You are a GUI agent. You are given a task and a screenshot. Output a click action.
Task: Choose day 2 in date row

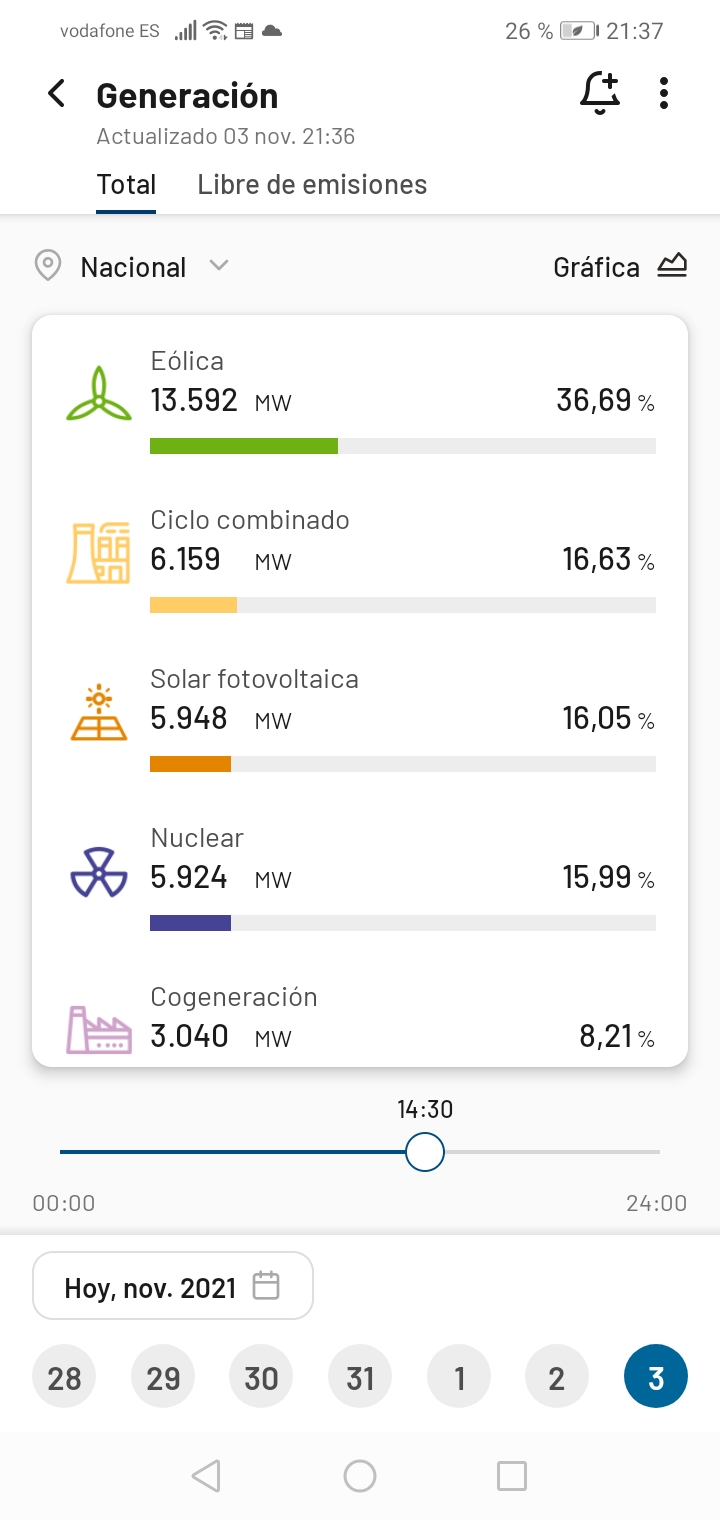pyautogui.click(x=557, y=1378)
